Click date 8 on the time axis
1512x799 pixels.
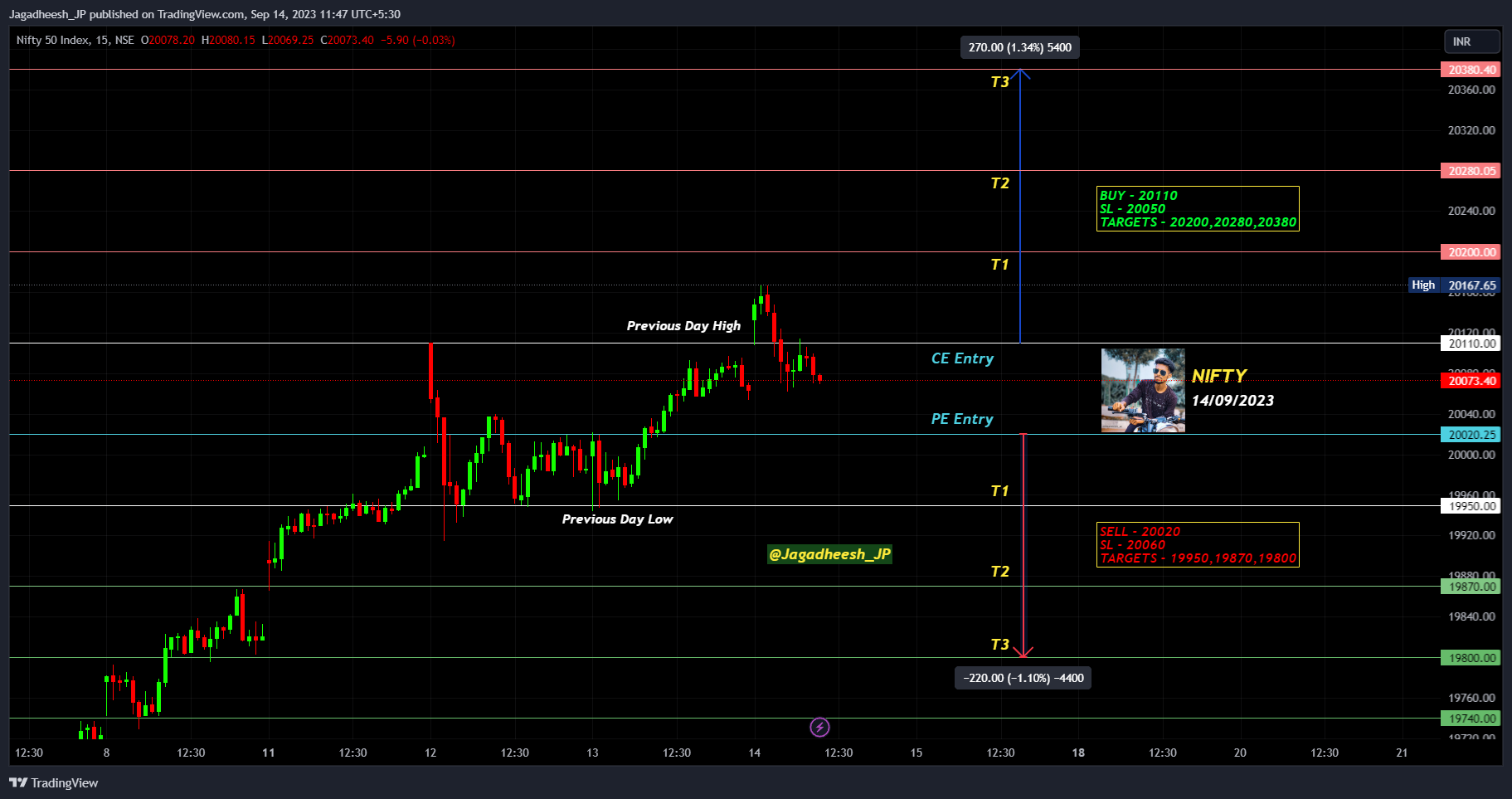coord(106,753)
